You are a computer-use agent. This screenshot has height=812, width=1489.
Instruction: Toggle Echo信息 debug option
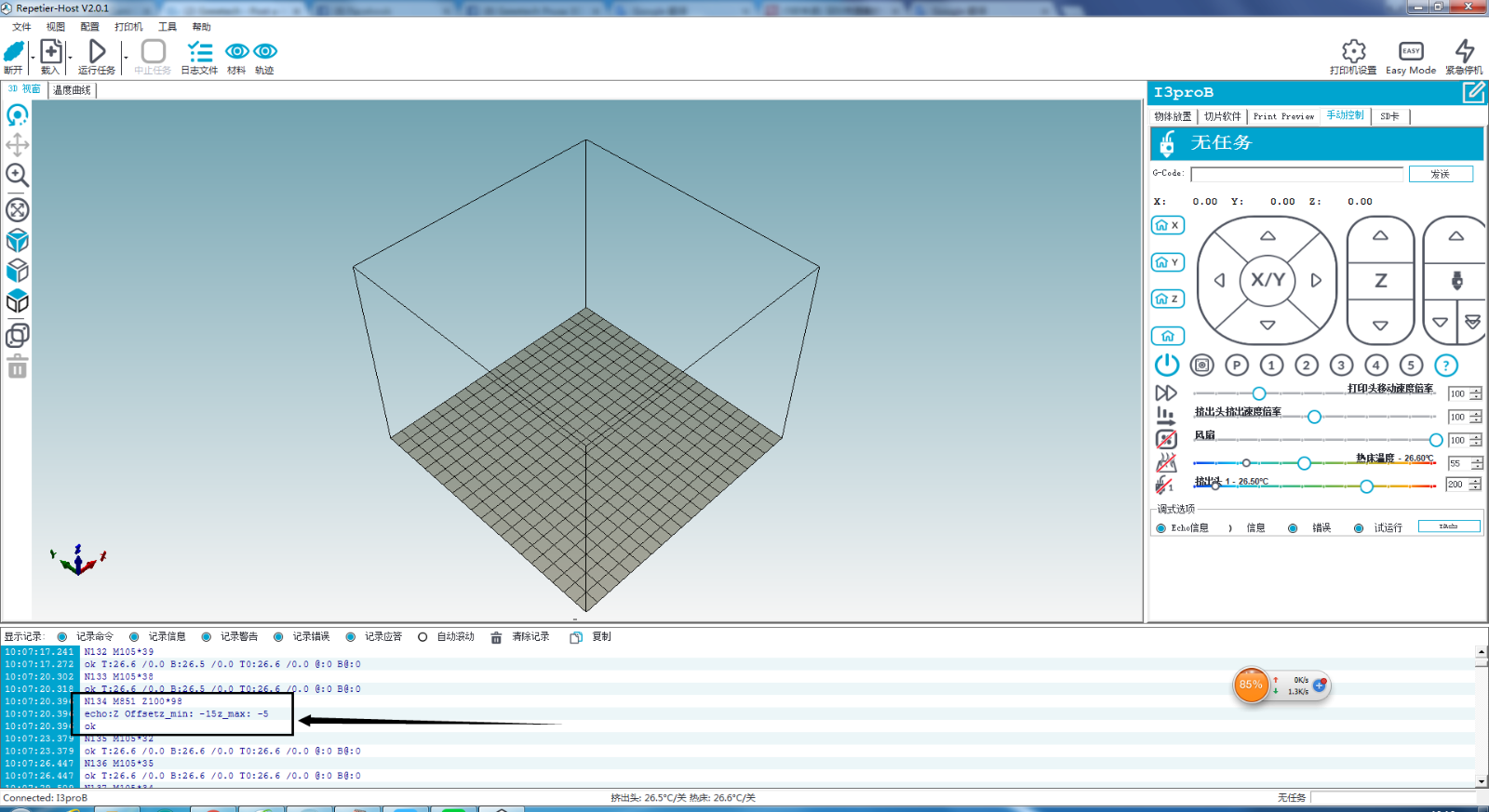click(1161, 528)
